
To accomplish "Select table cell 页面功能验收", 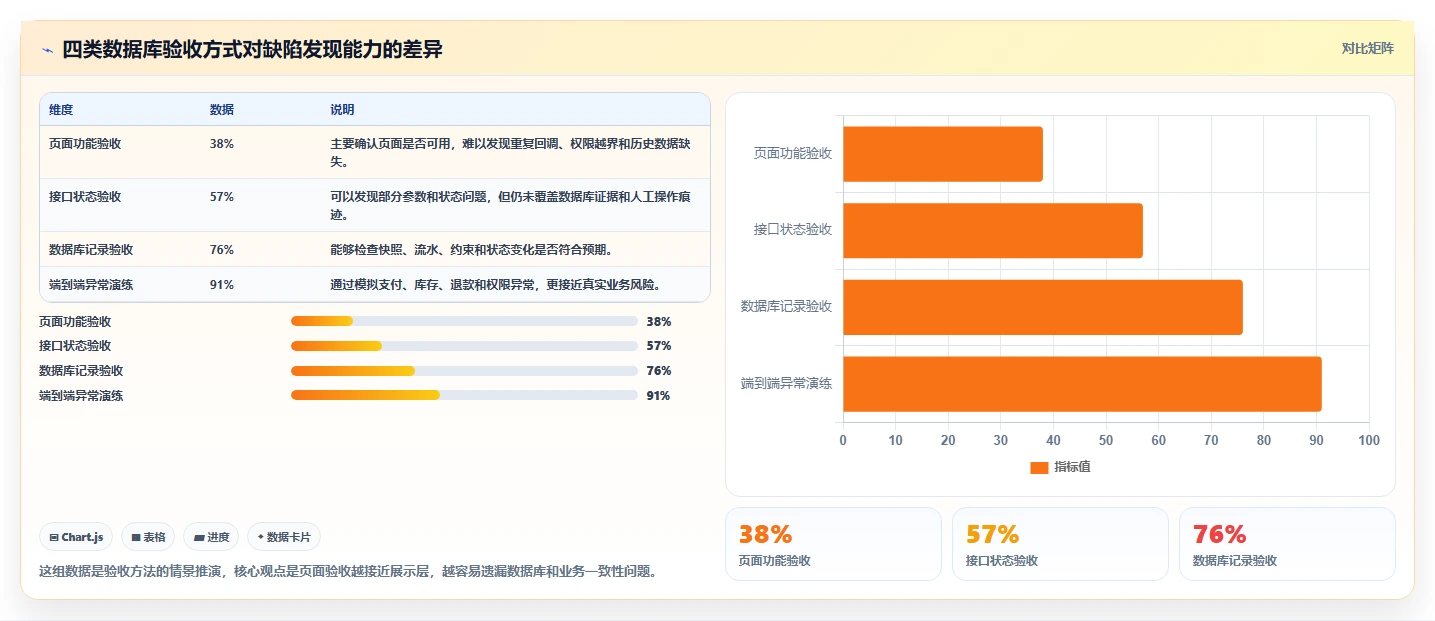I will (x=85, y=144).
